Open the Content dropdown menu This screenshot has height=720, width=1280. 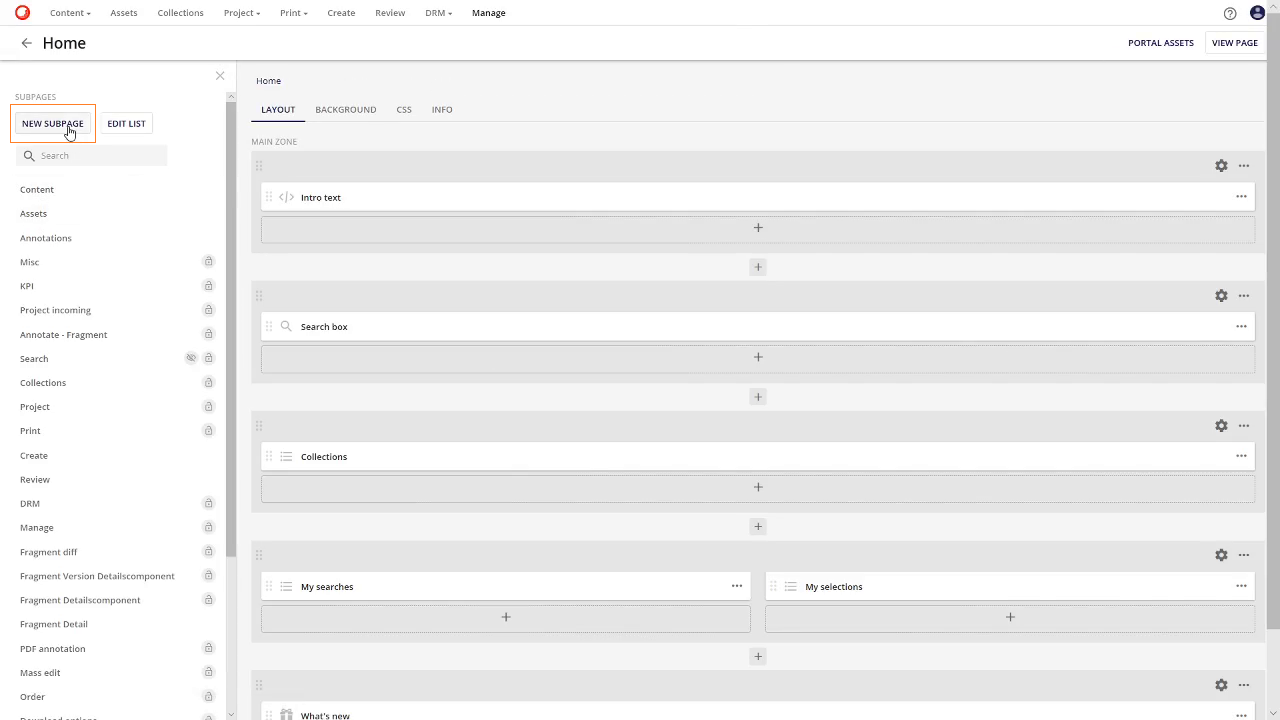[x=70, y=13]
